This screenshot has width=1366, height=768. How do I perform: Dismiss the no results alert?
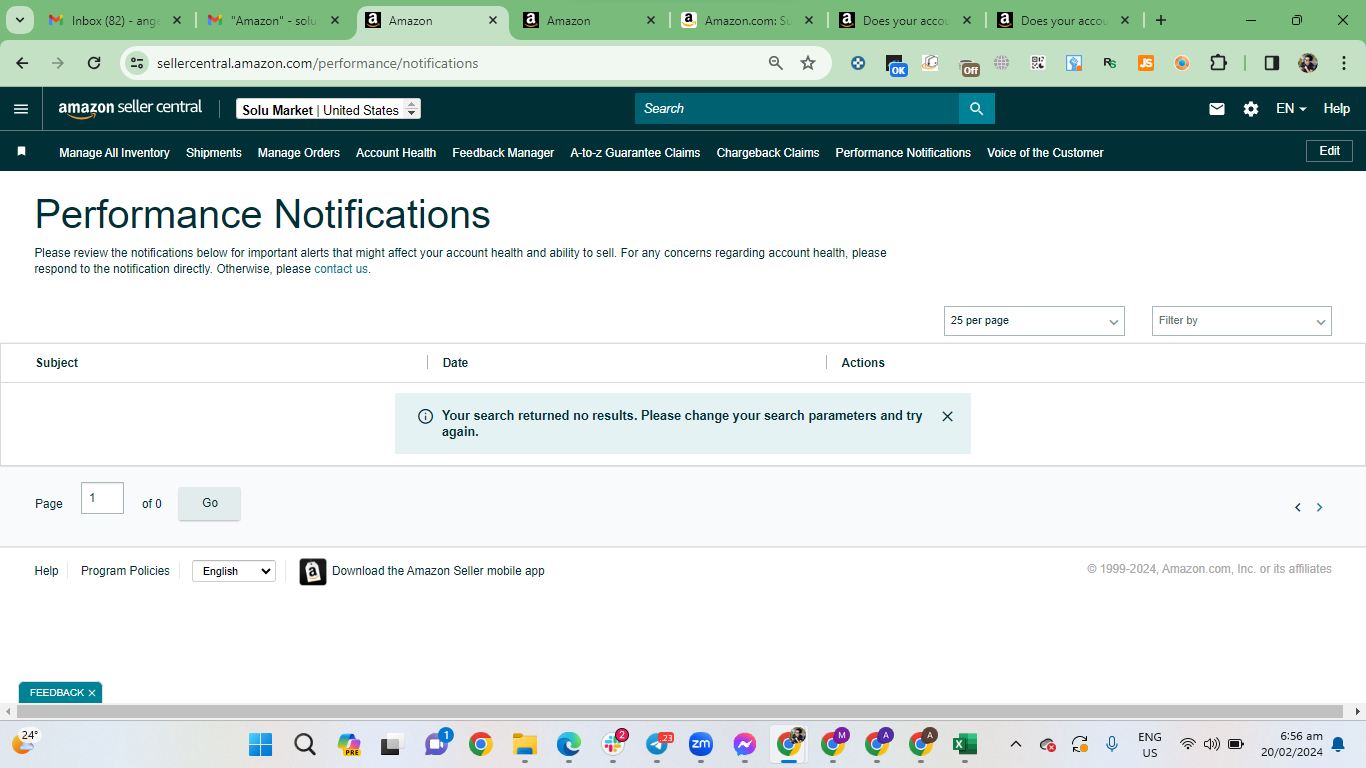[948, 416]
